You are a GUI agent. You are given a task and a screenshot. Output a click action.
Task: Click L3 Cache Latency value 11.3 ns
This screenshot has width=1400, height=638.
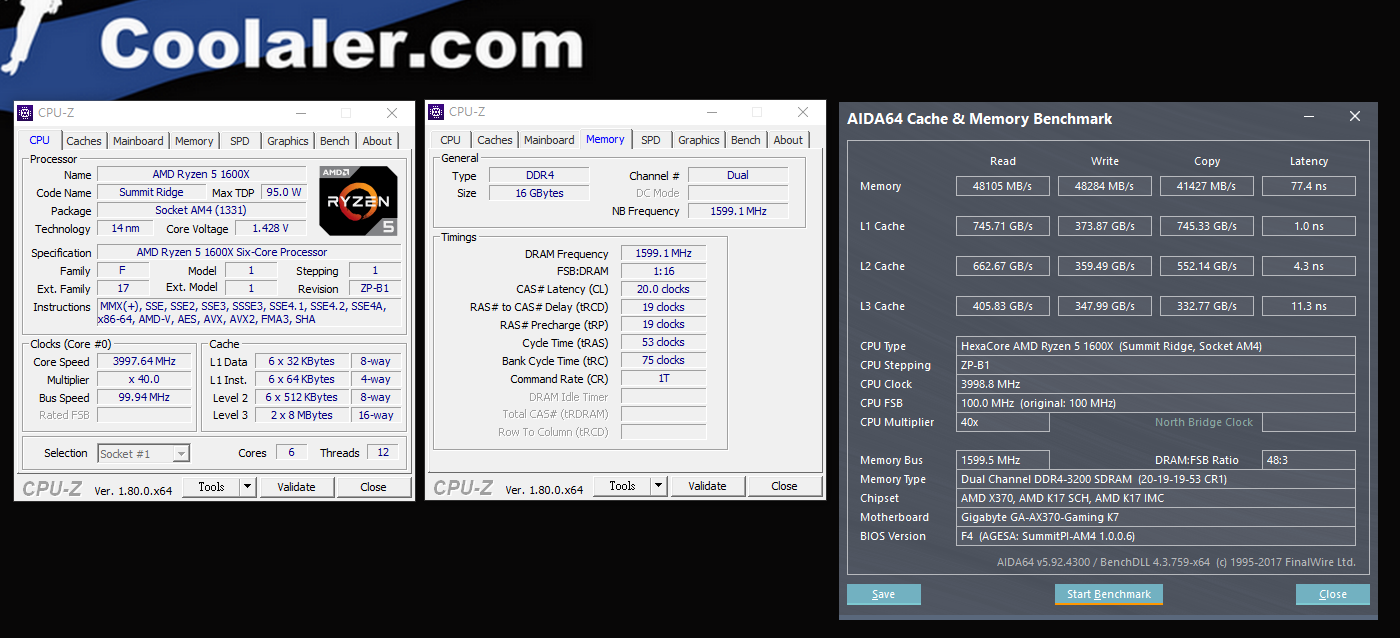(1309, 306)
